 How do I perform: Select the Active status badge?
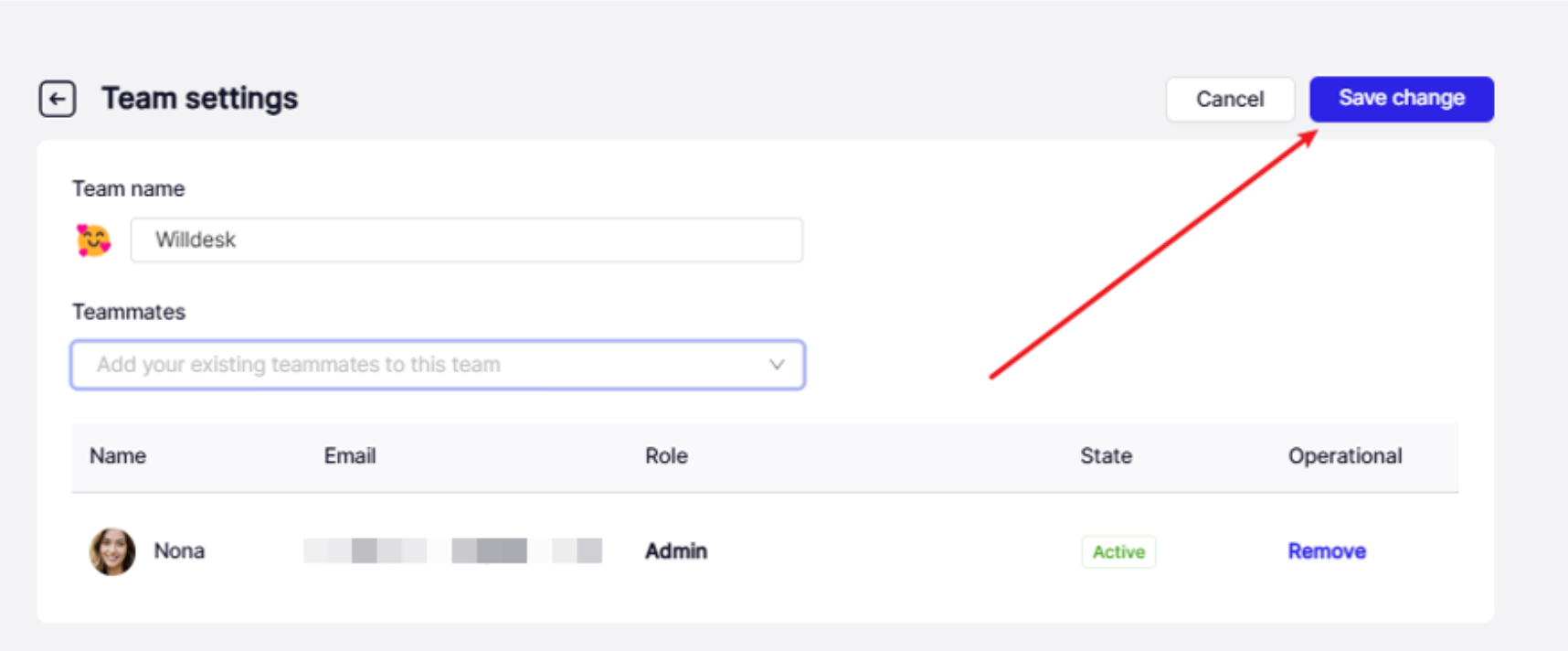tap(1118, 551)
